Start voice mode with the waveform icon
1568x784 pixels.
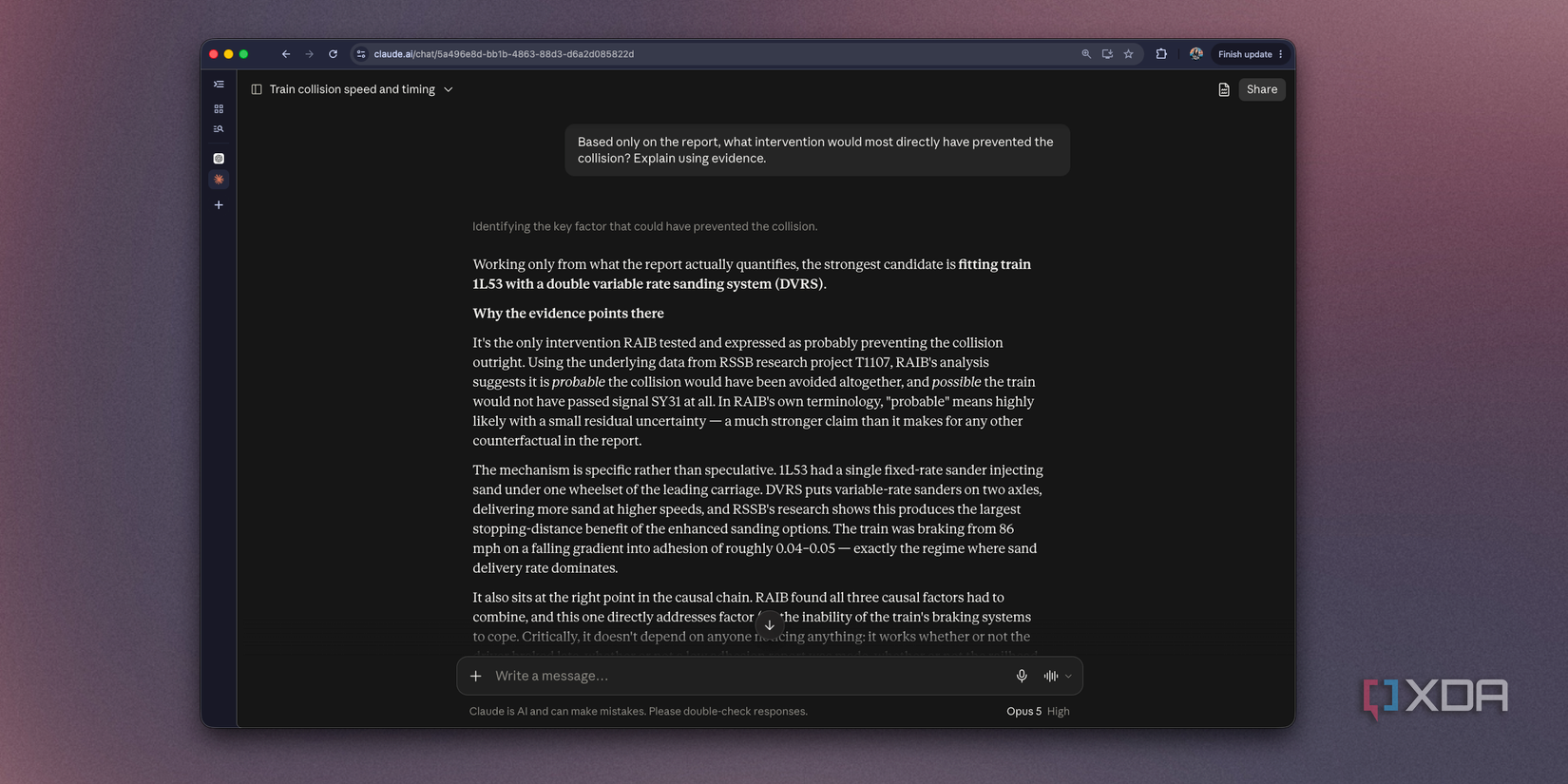pyautogui.click(x=1051, y=676)
